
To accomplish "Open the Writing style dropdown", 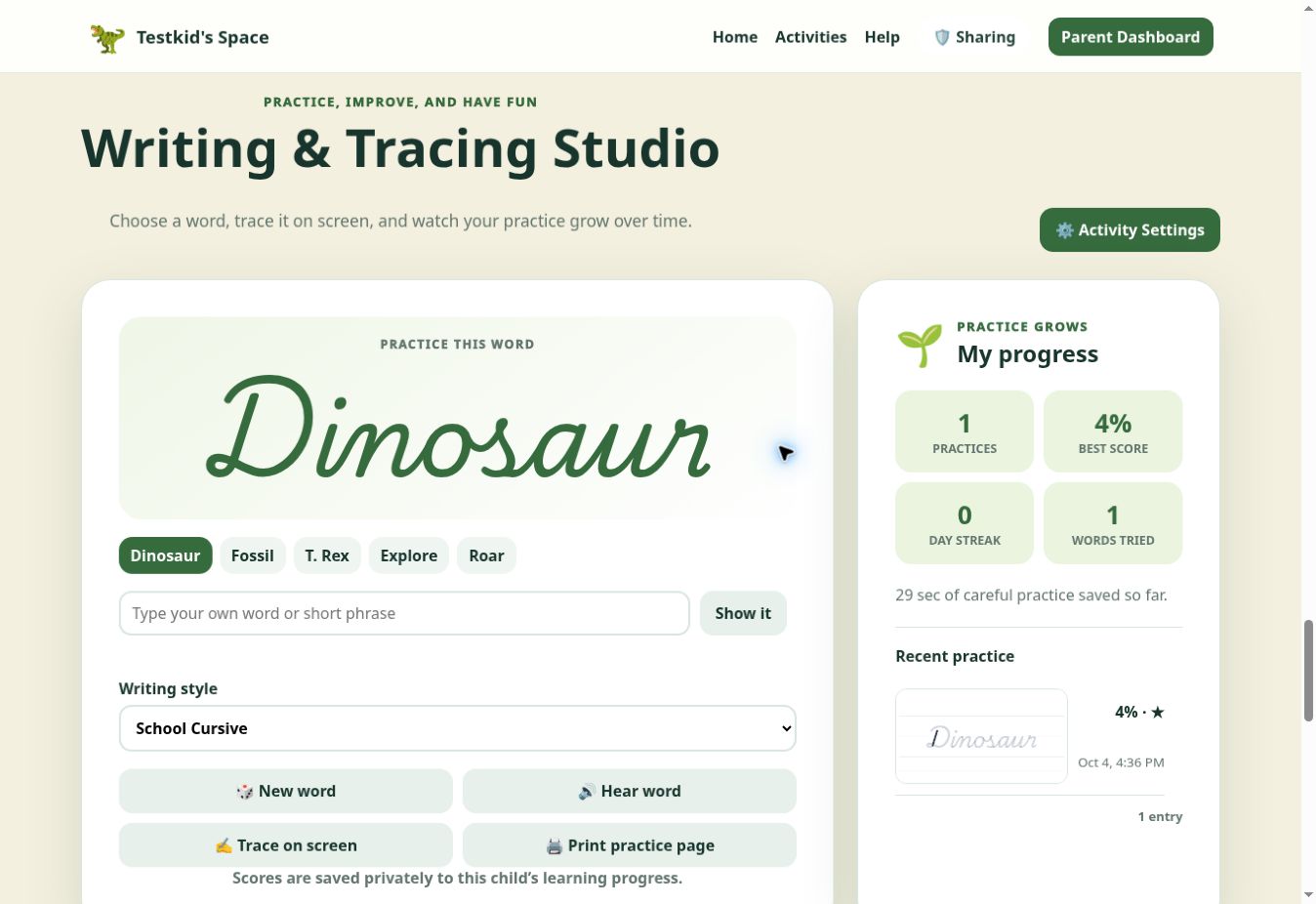I will click(x=458, y=728).
